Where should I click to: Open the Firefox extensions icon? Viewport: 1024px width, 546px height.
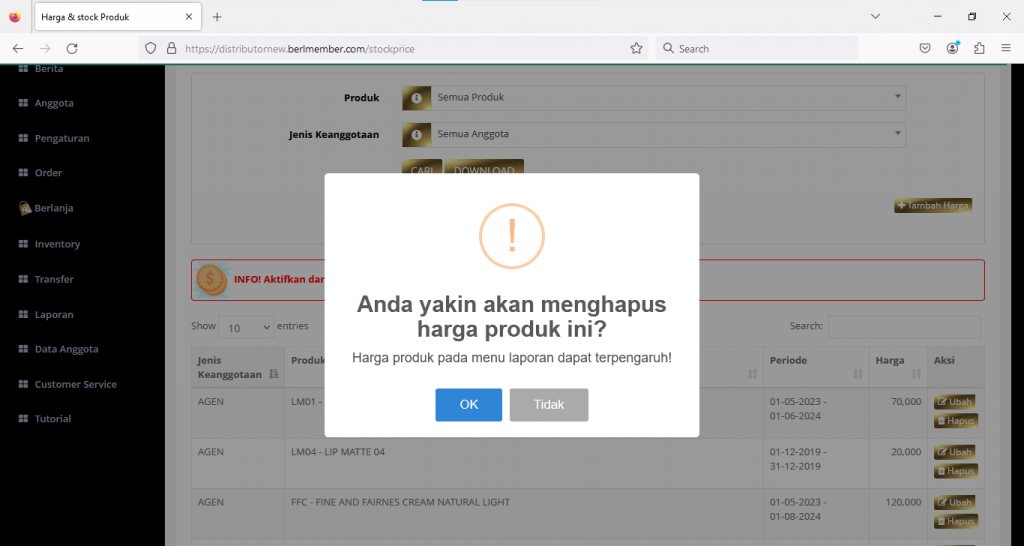979,48
